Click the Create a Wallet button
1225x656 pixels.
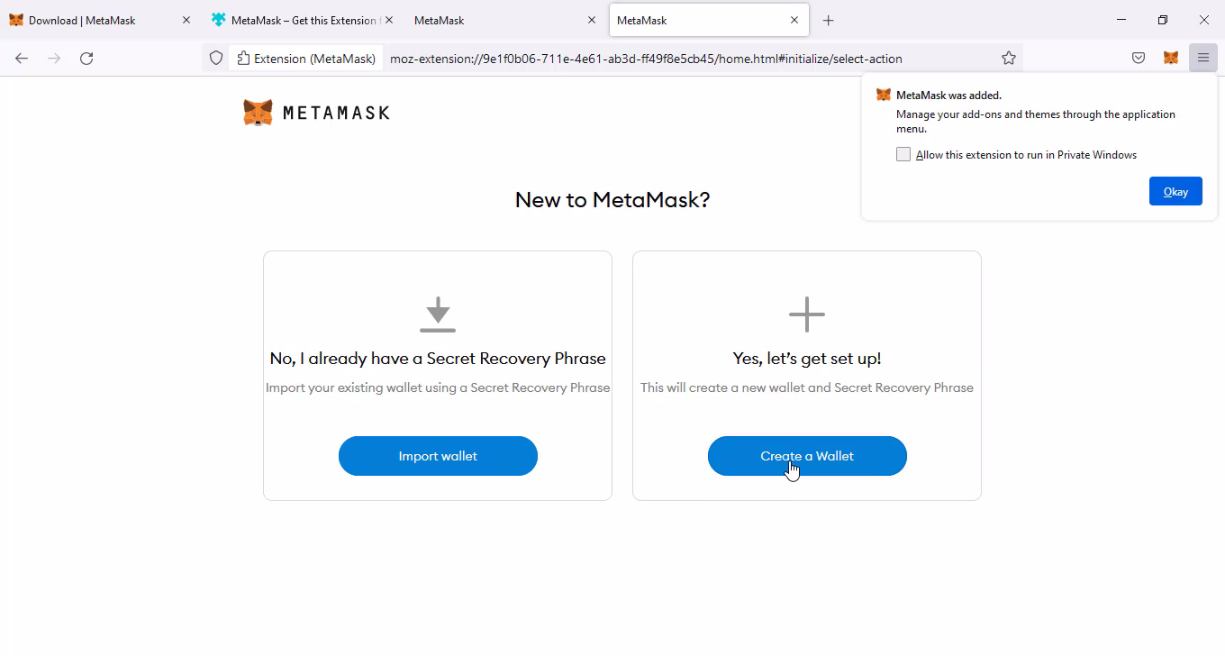tap(807, 456)
